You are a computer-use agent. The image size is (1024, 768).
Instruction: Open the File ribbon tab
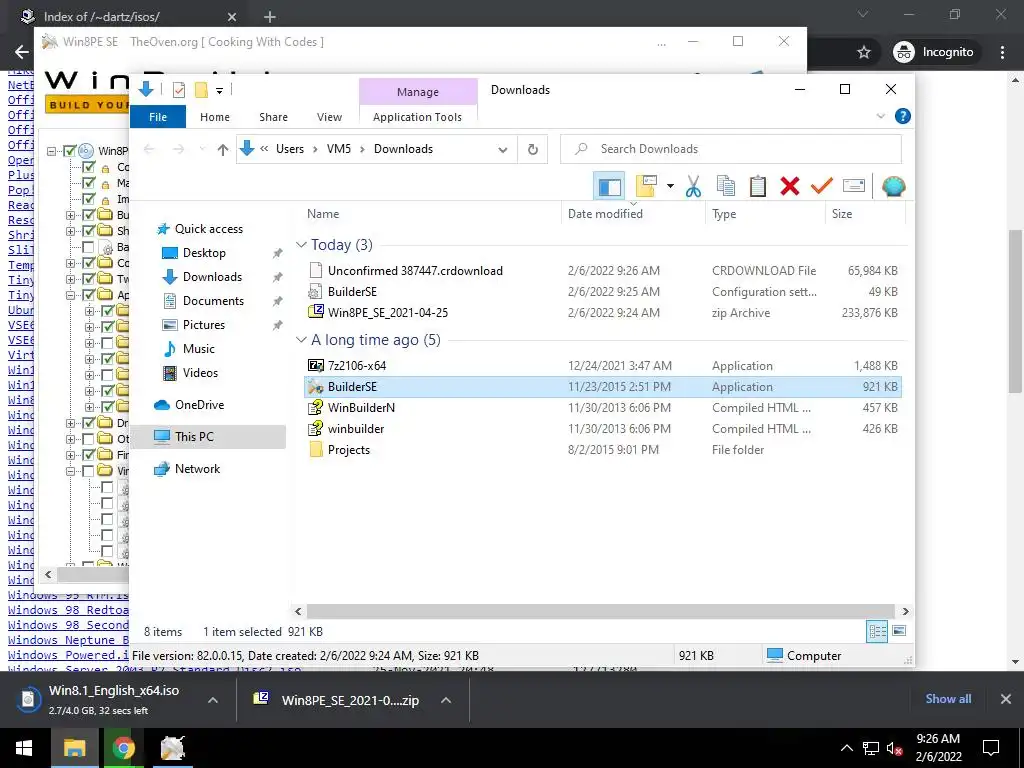point(158,117)
